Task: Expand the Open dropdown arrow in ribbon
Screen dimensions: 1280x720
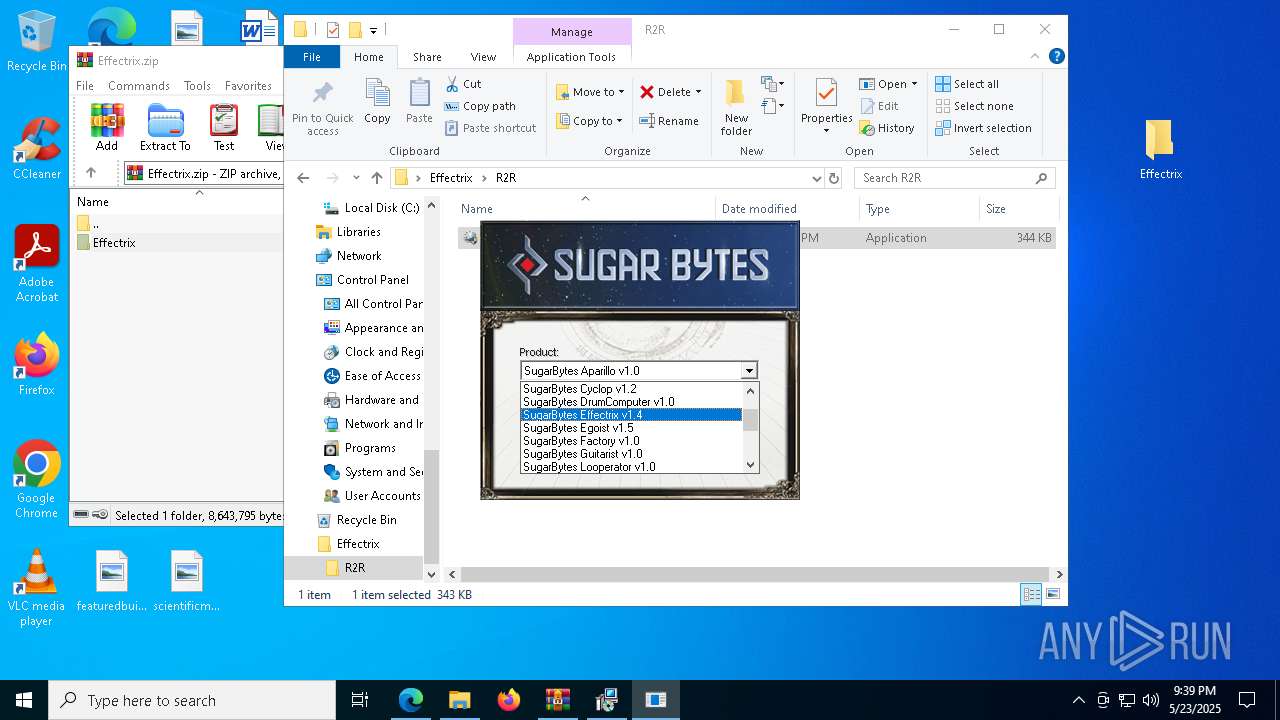Action: tap(914, 84)
